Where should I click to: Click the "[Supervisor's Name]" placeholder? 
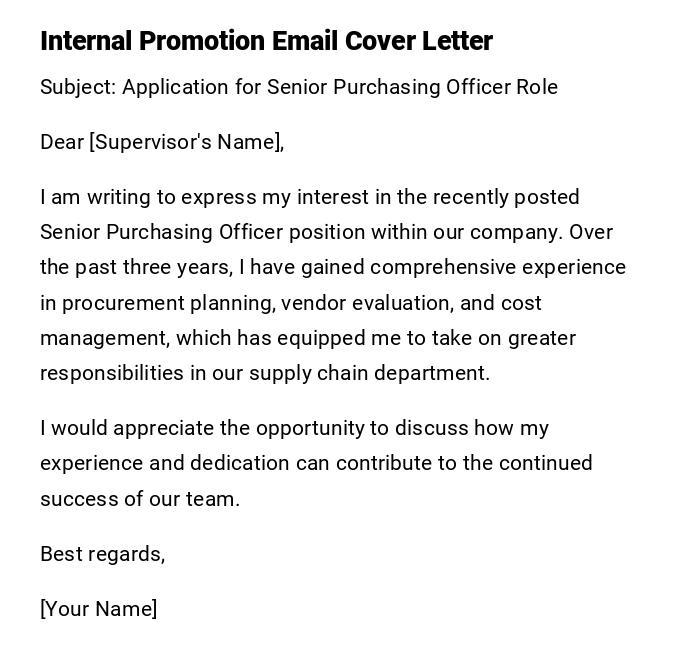pos(186,142)
